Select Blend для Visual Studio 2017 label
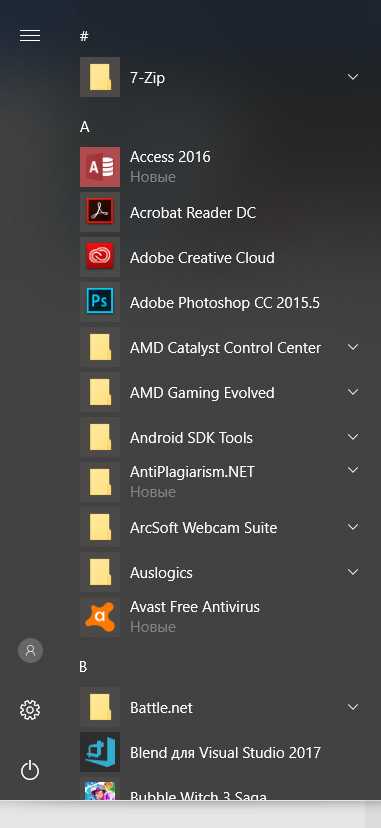Screen dimensions: 381x828 (x=225, y=752)
